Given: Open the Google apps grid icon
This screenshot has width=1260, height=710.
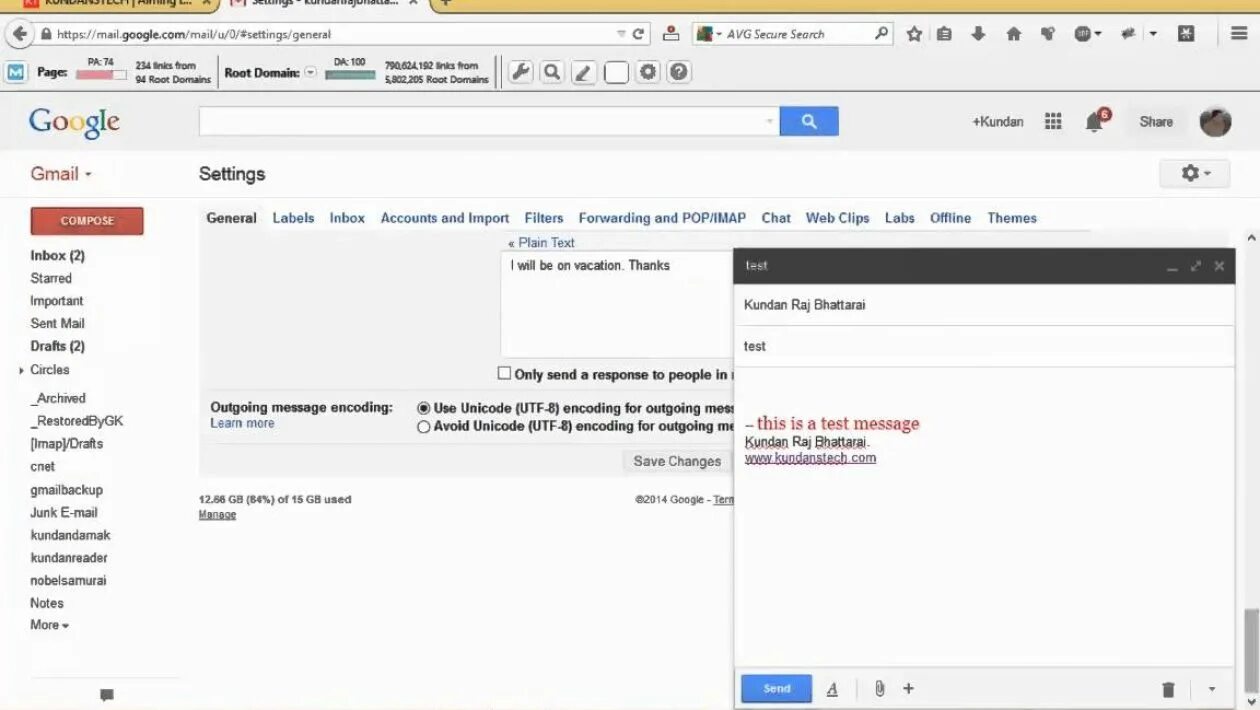Looking at the screenshot, I should coord(1053,121).
